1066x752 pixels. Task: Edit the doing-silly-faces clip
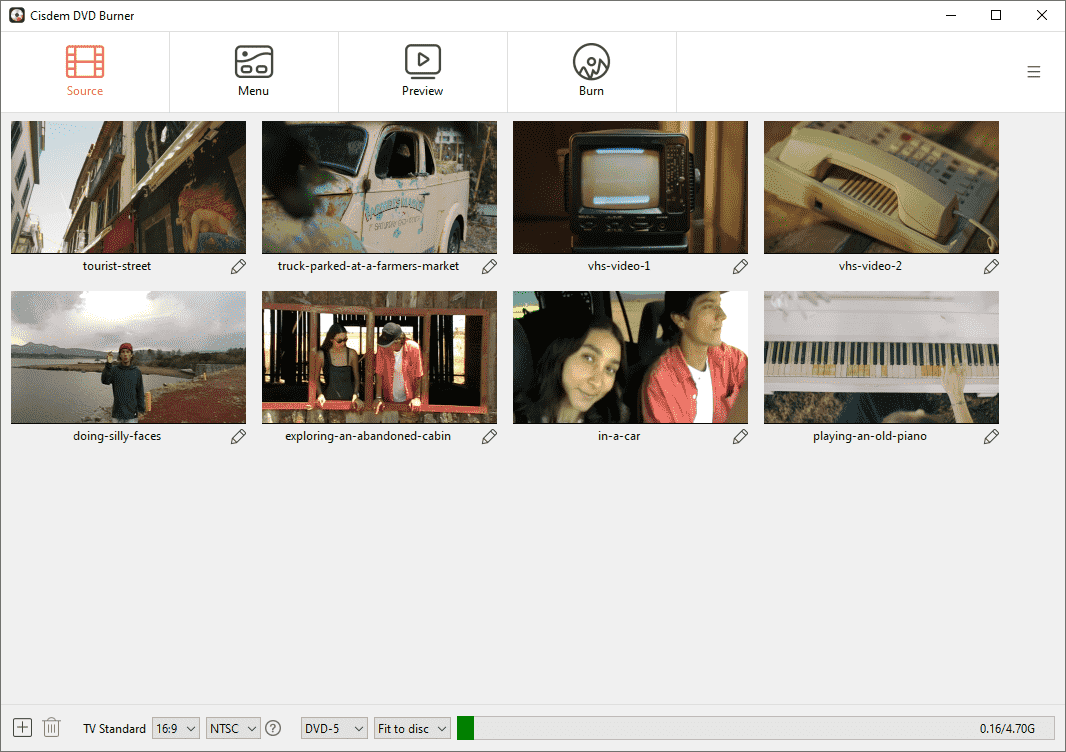238,437
